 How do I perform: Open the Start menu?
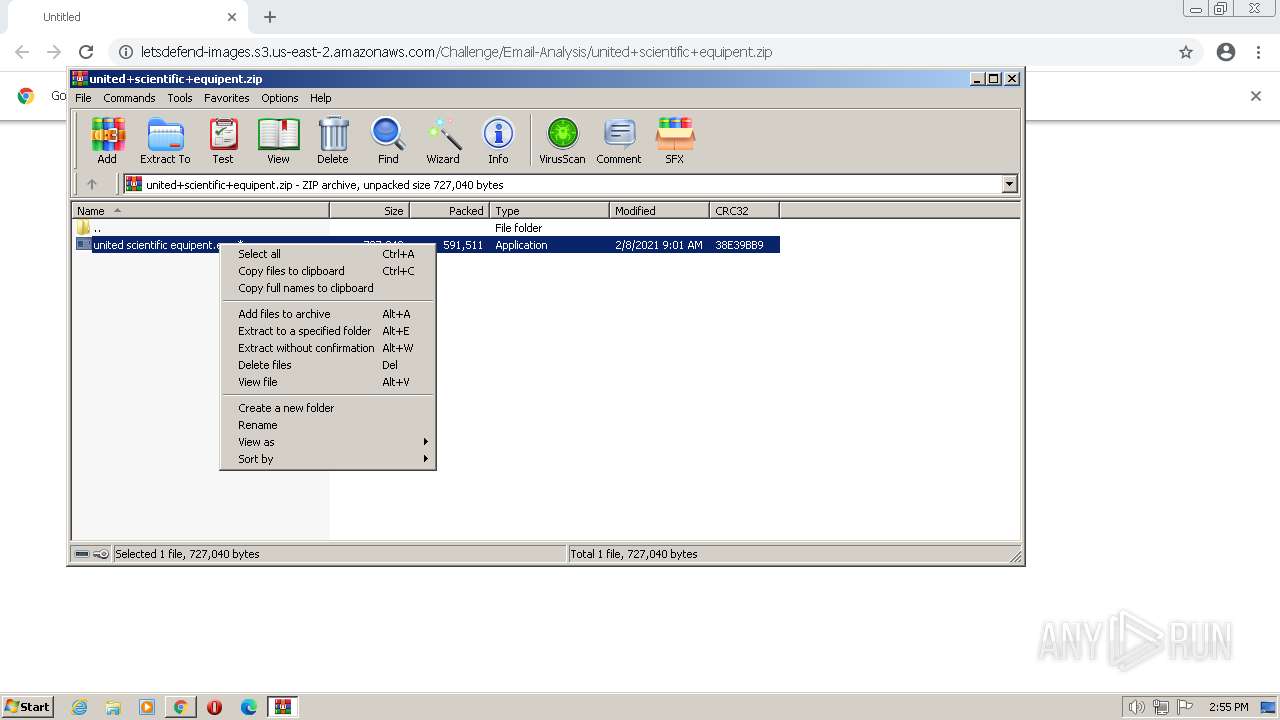pos(28,707)
